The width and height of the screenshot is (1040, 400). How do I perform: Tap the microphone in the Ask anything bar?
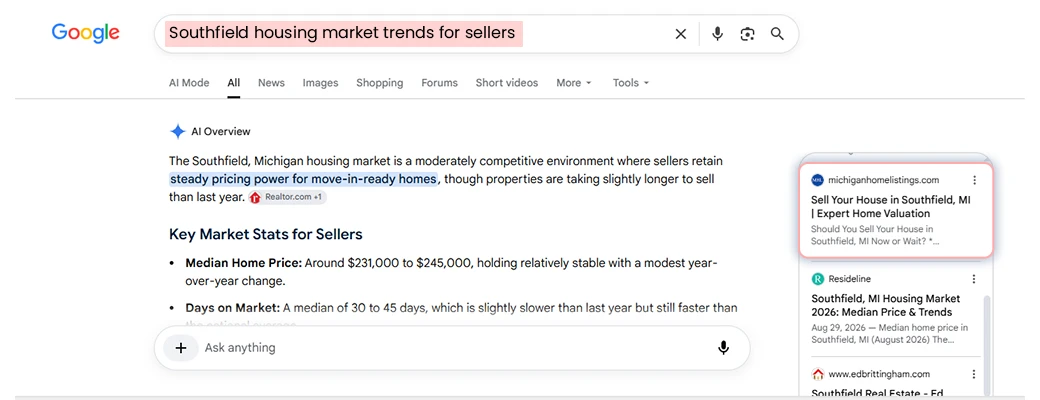click(724, 348)
